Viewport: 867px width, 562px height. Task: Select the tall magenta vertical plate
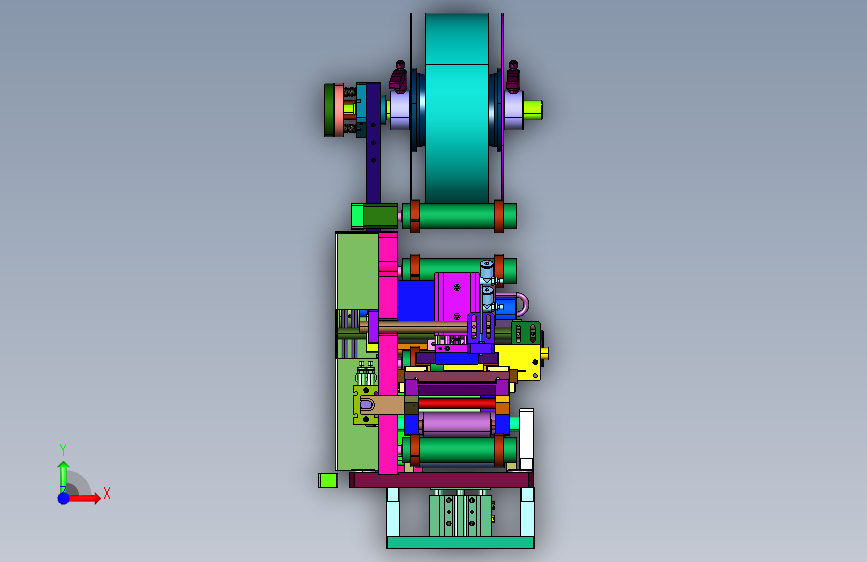(388, 353)
